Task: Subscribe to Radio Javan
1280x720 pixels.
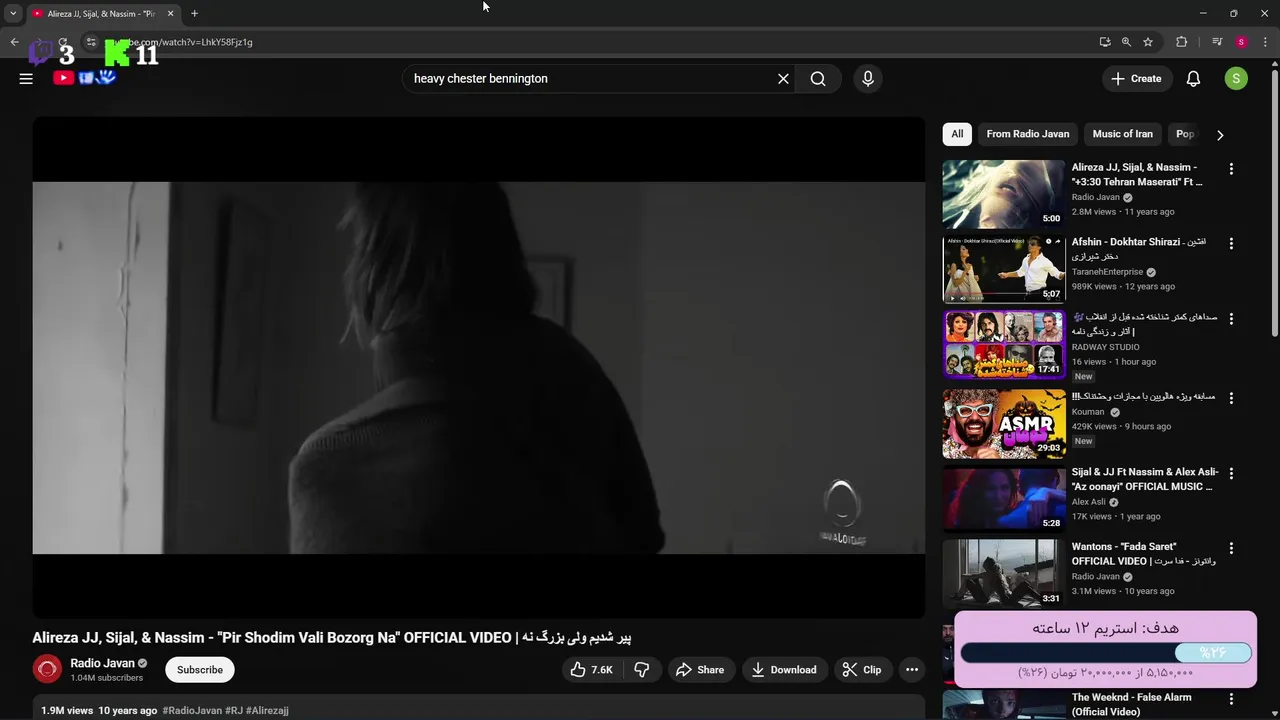Action: [200, 670]
